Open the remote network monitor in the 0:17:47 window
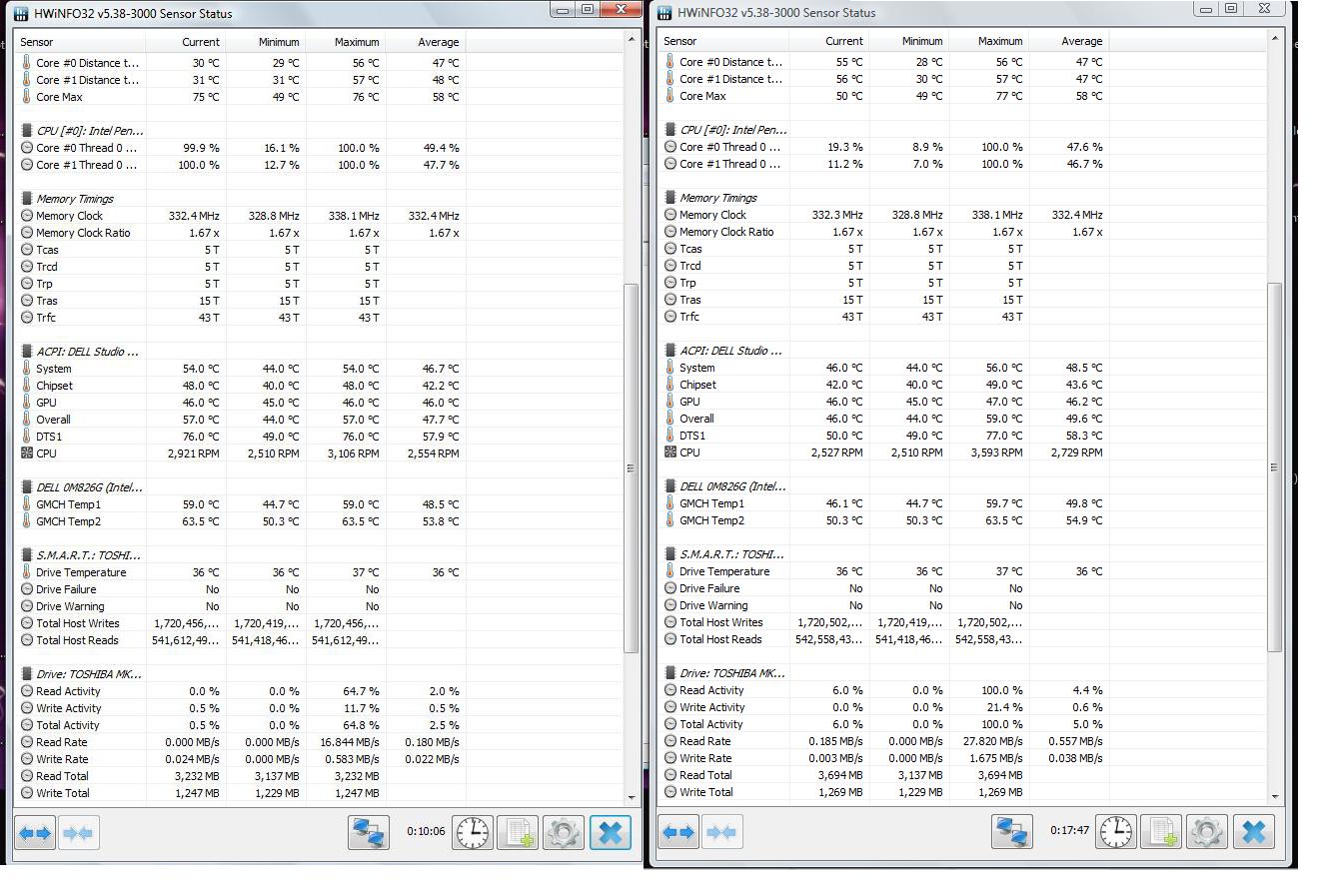 click(x=1011, y=831)
